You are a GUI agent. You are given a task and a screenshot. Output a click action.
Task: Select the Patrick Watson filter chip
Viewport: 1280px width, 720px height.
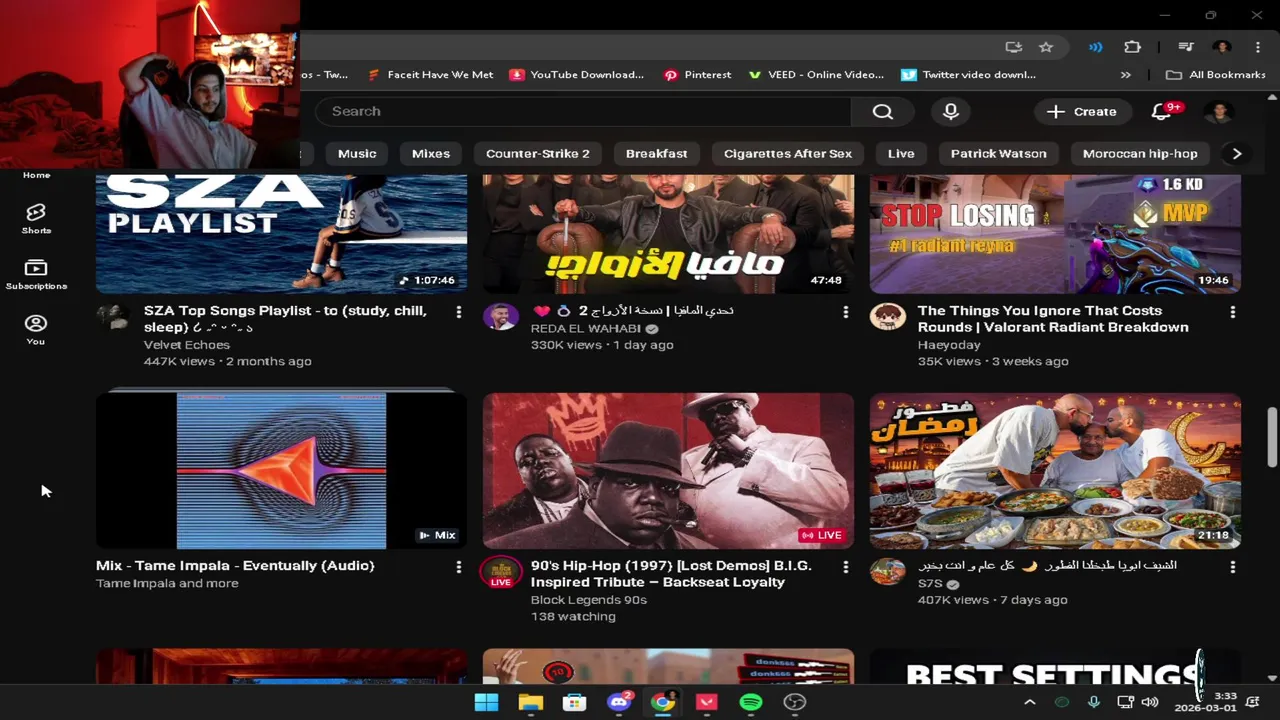tap(998, 153)
